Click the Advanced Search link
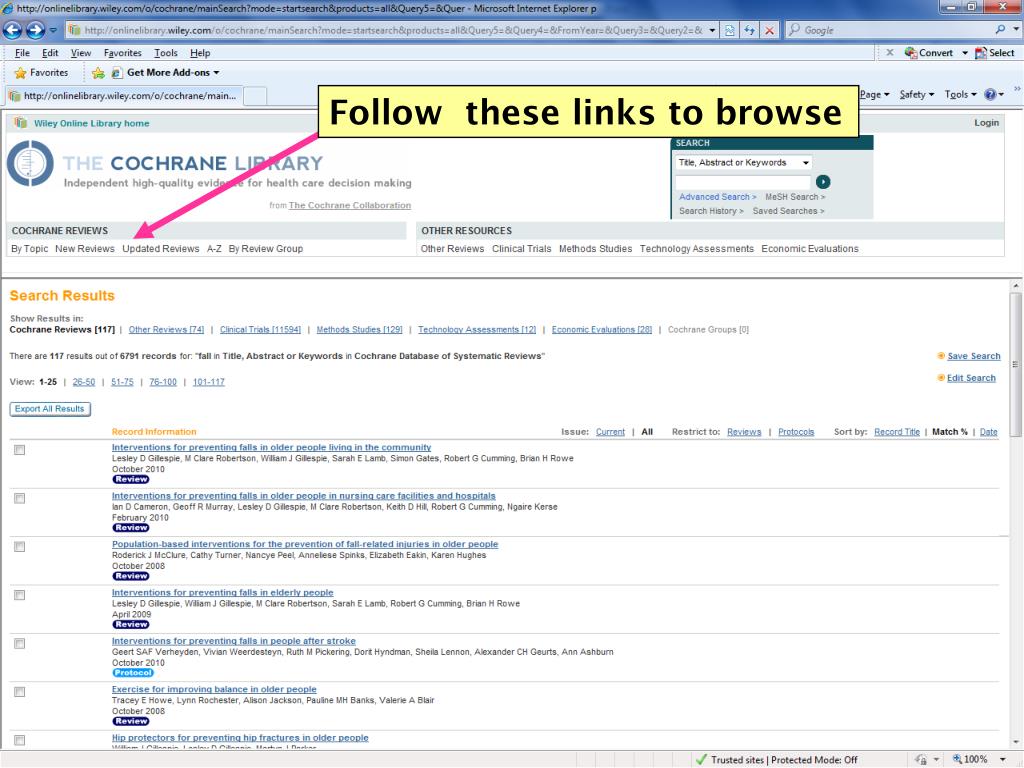1024x768 pixels. [717, 197]
